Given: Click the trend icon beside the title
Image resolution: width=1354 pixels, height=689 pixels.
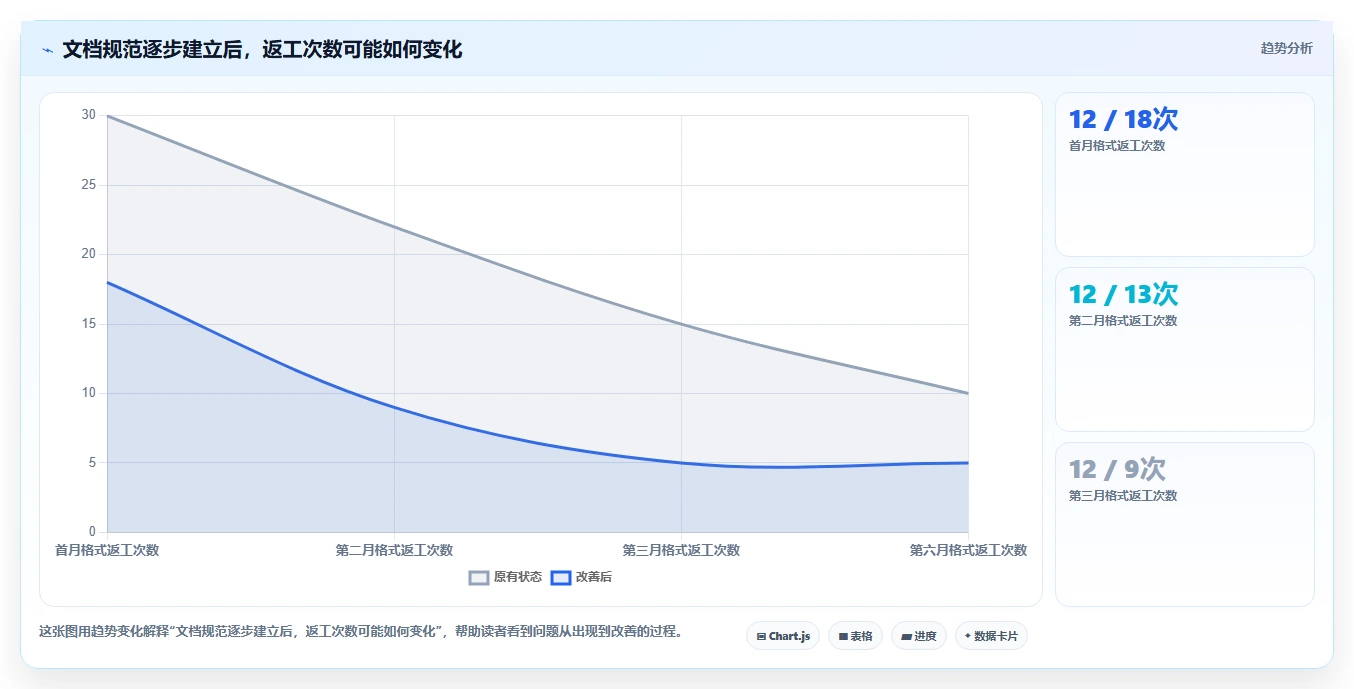Looking at the screenshot, I should [x=47, y=50].
